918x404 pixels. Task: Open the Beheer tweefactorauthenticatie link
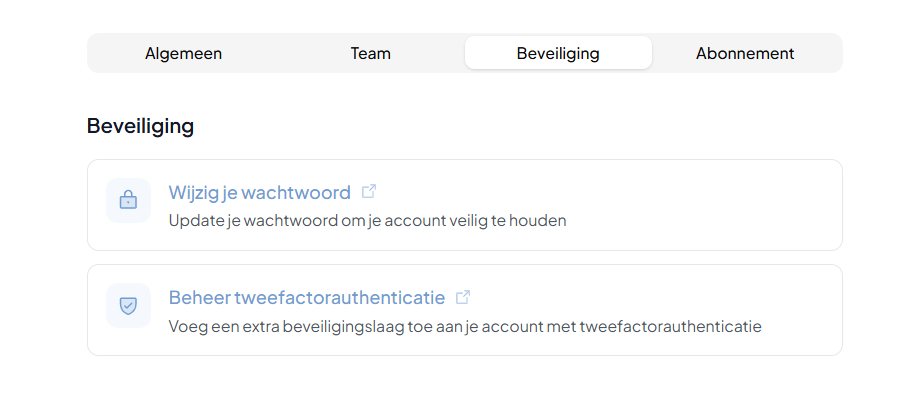click(x=307, y=297)
